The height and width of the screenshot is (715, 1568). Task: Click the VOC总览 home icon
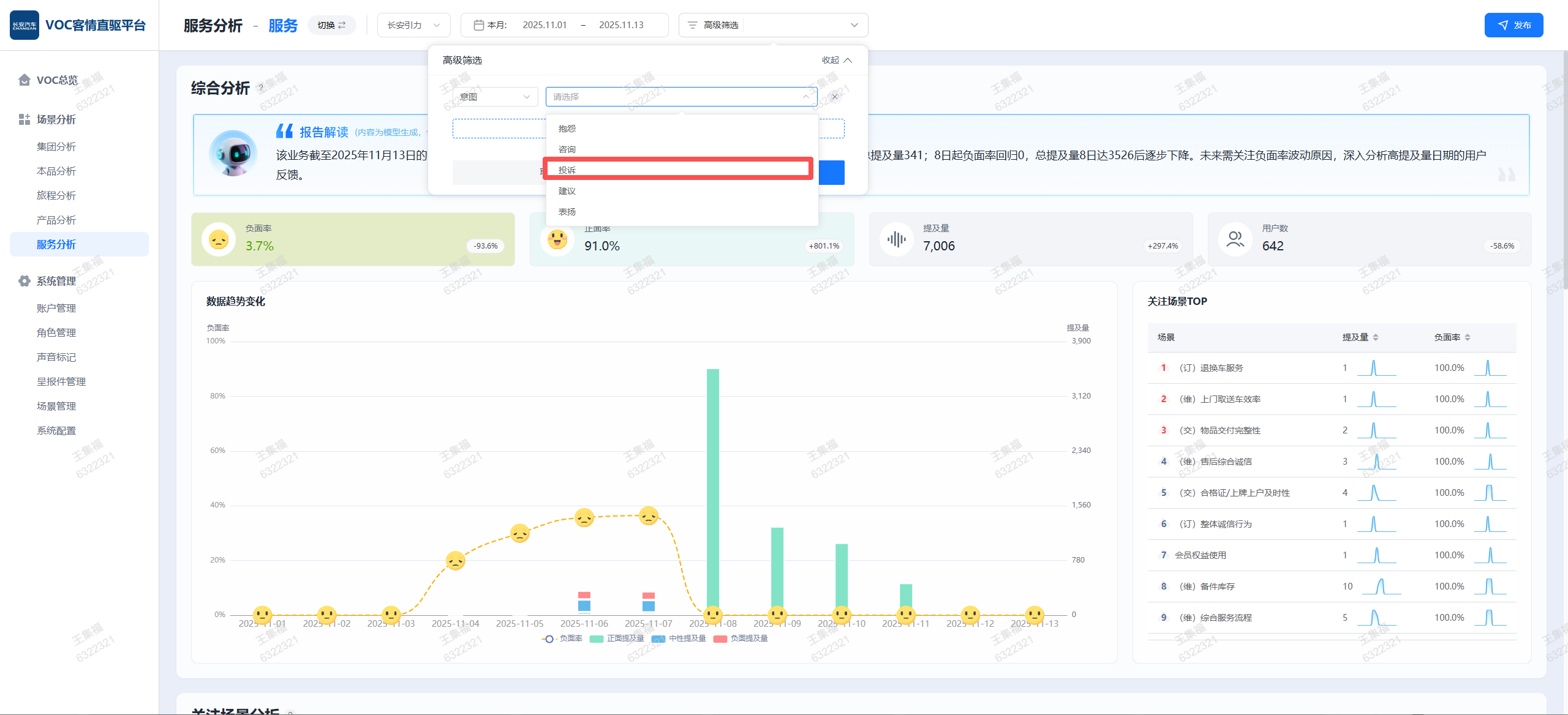(x=24, y=80)
